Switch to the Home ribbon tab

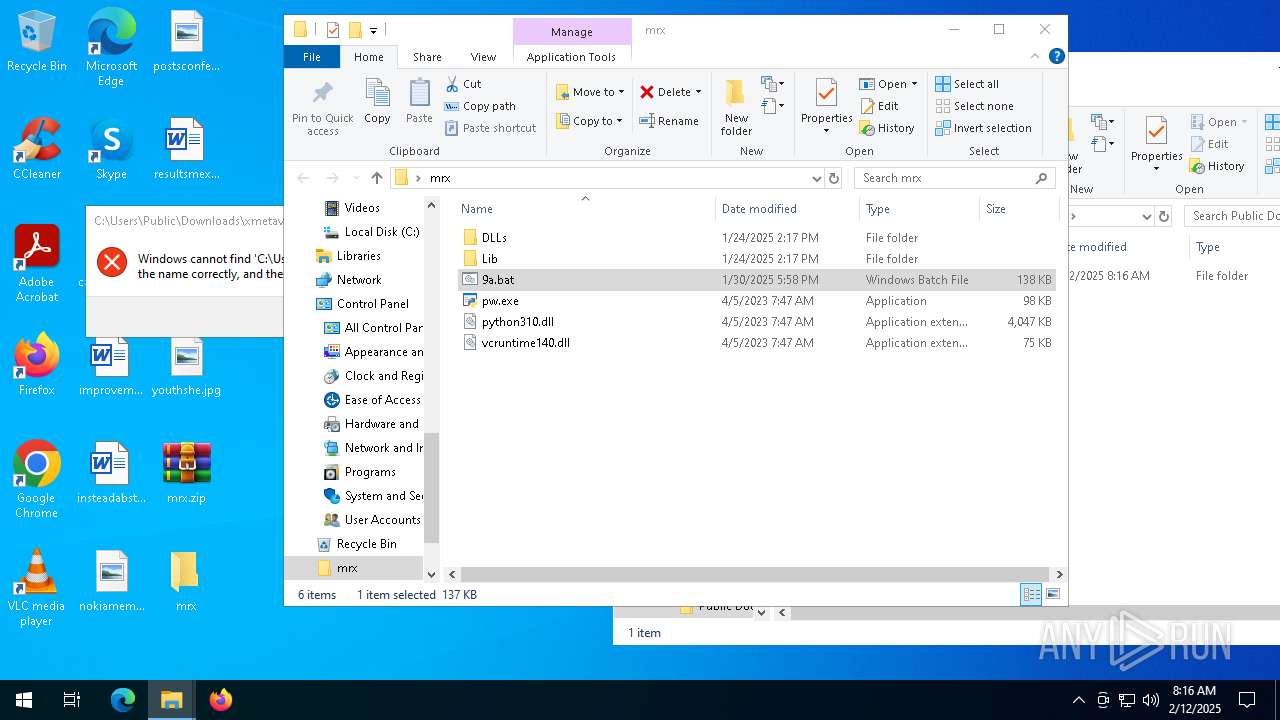click(x=369, y=57)
